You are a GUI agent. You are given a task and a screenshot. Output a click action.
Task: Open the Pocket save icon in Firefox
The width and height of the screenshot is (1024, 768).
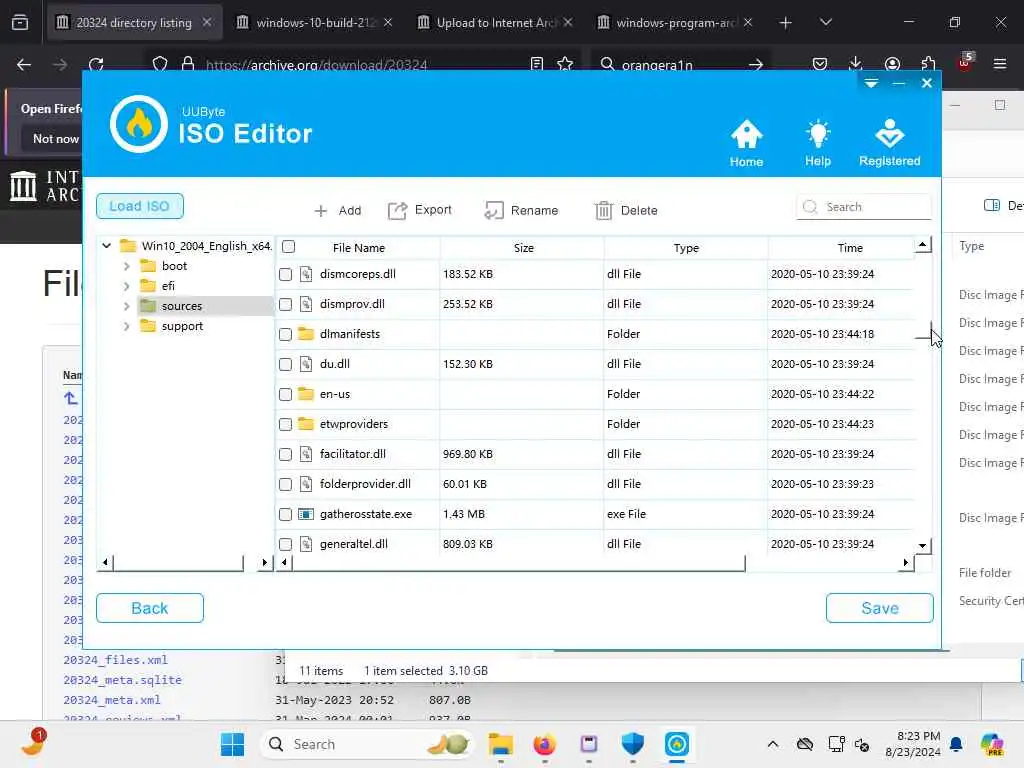pyautogui.click(x=820, y=64)
